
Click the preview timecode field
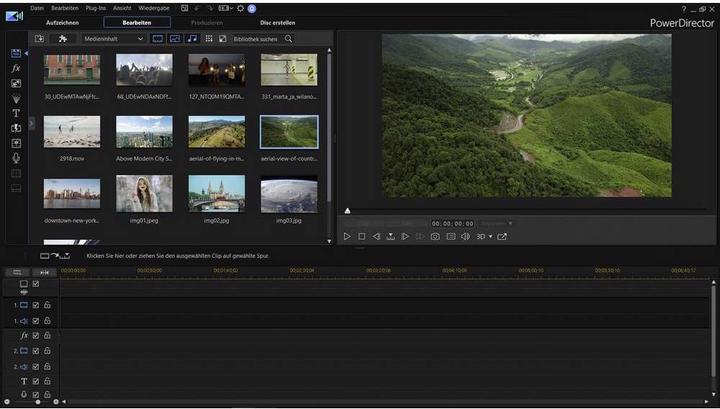452,224
